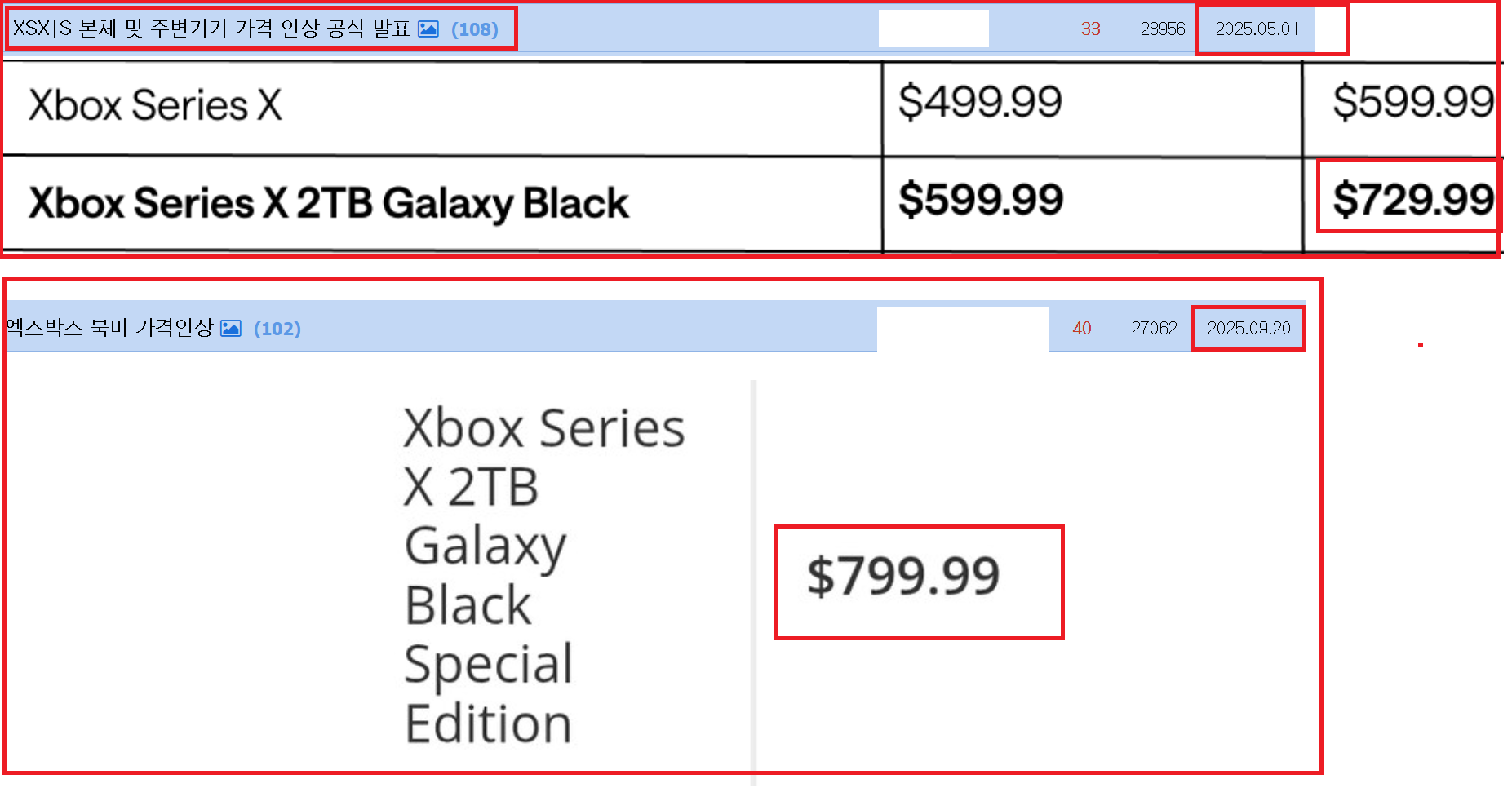Click the $799.99 highlighted price
This screenshot has height=792, width=1512.
click(x=903, y=576)
